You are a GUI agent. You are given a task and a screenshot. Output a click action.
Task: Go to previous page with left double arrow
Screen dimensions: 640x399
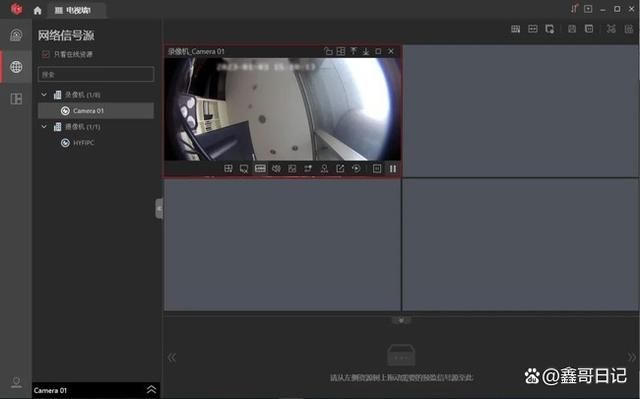172,358
